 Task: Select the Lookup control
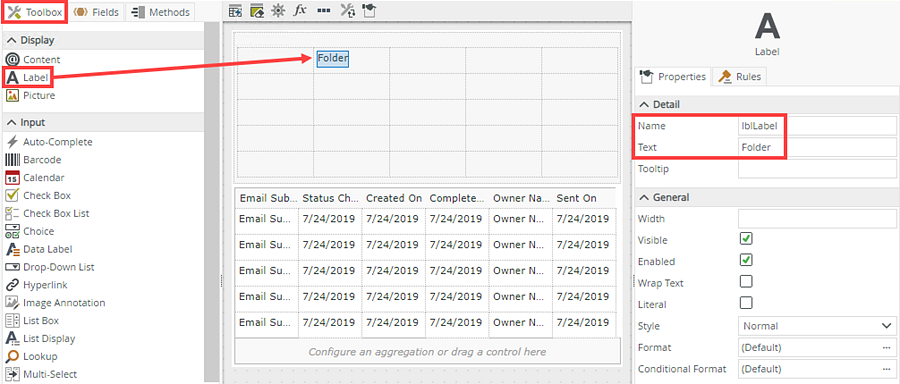(x=31, y=356)
